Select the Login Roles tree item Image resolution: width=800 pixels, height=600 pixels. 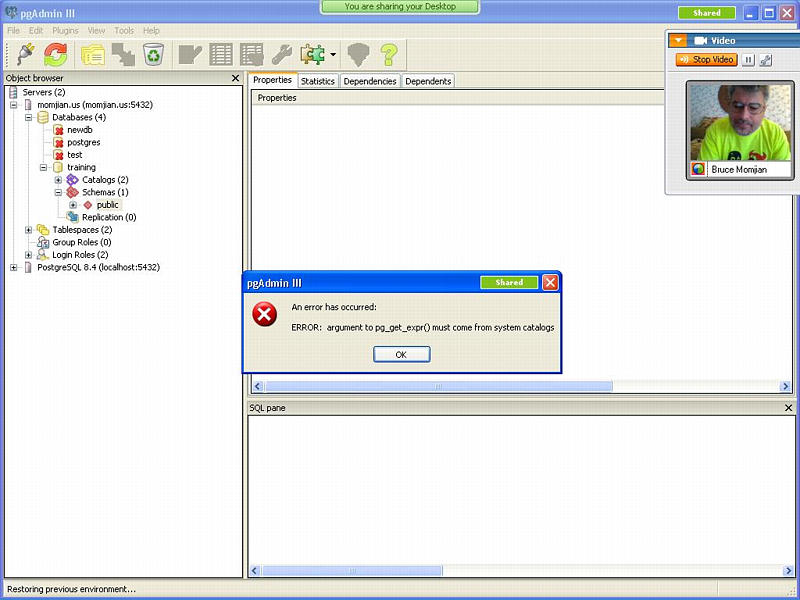pyautogui.click(x=79, y=255)
